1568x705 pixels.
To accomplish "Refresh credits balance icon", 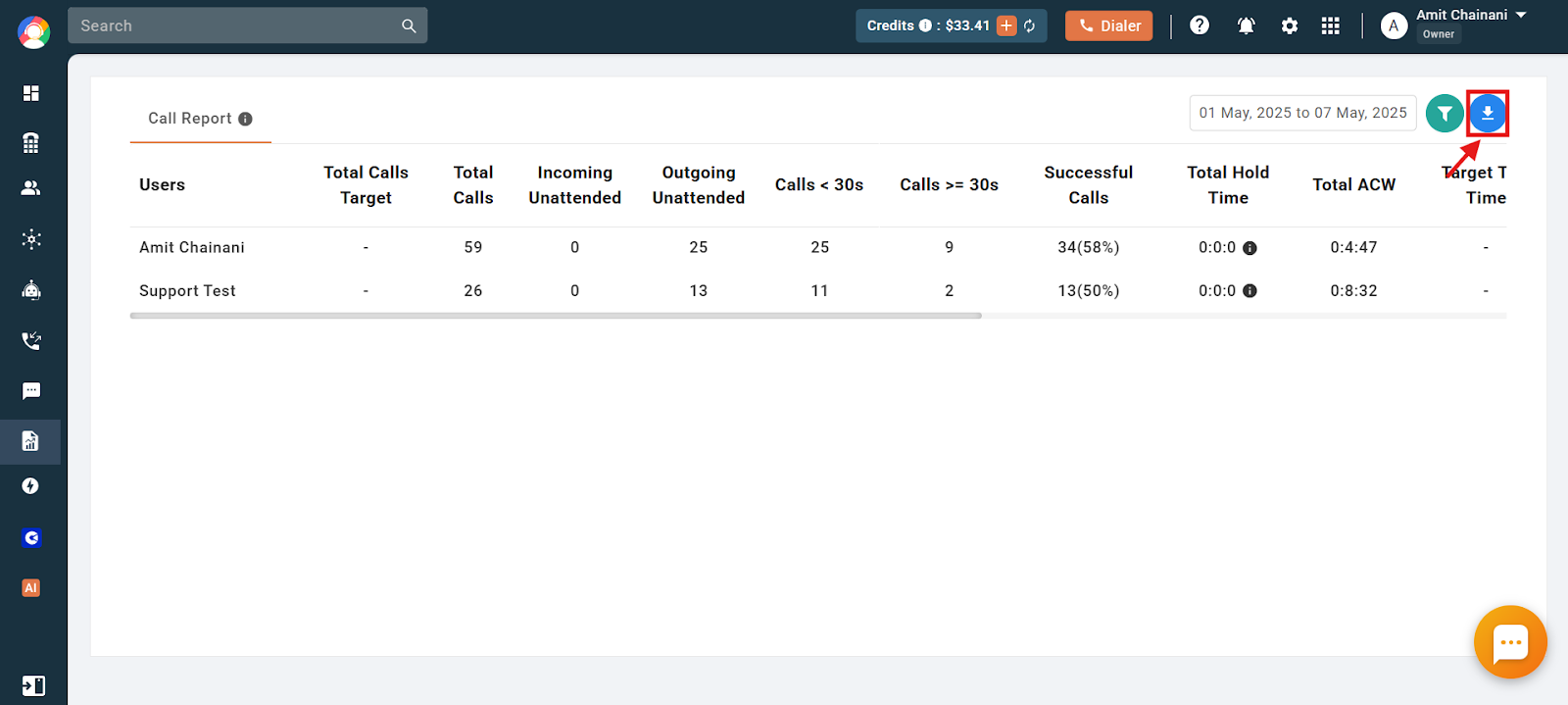I will (1030, 26).
